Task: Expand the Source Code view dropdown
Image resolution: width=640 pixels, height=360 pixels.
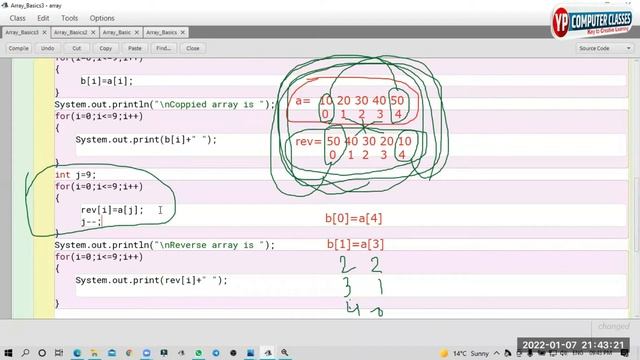Action: 605,48
